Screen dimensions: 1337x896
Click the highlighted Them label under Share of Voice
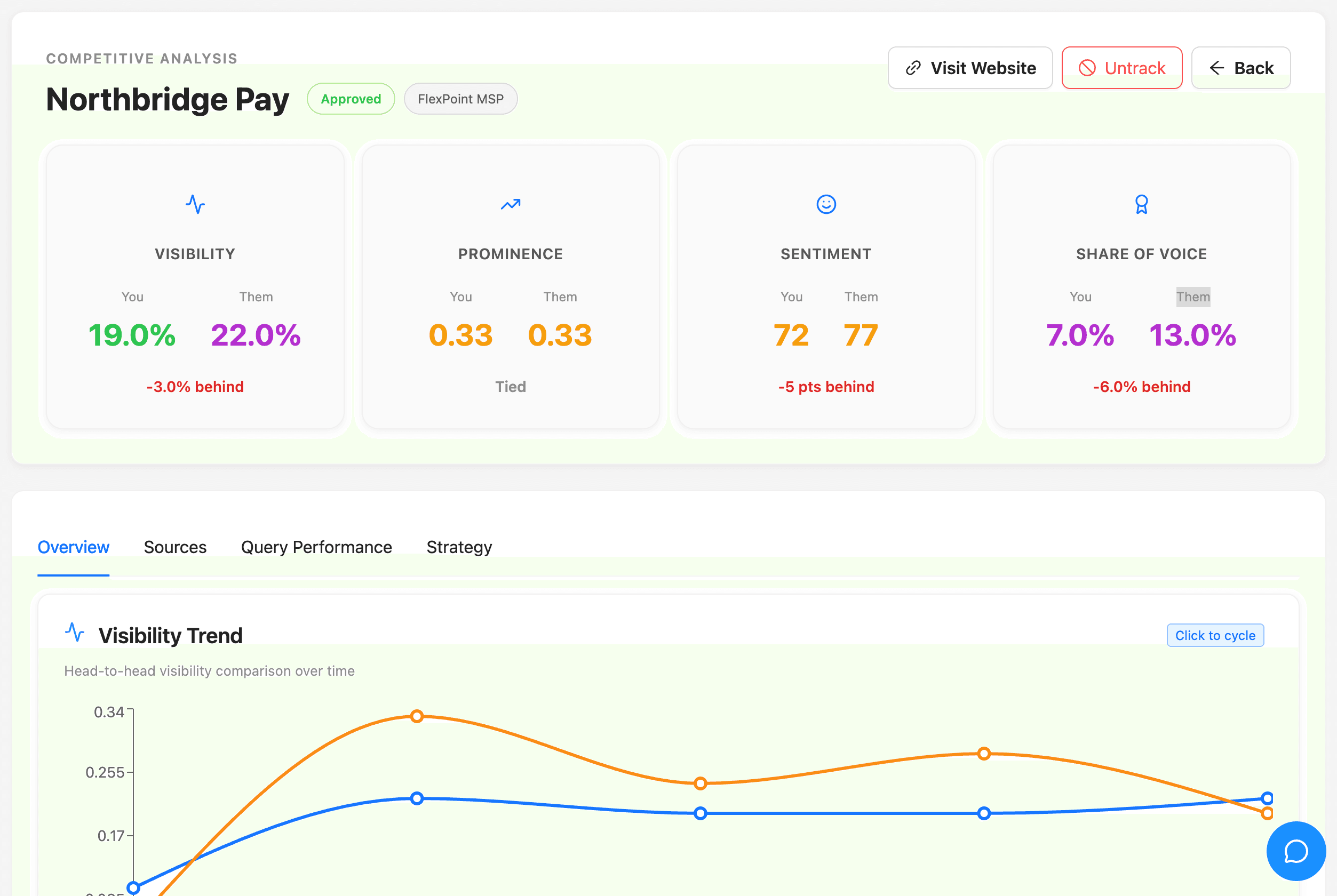point(1192,297)
